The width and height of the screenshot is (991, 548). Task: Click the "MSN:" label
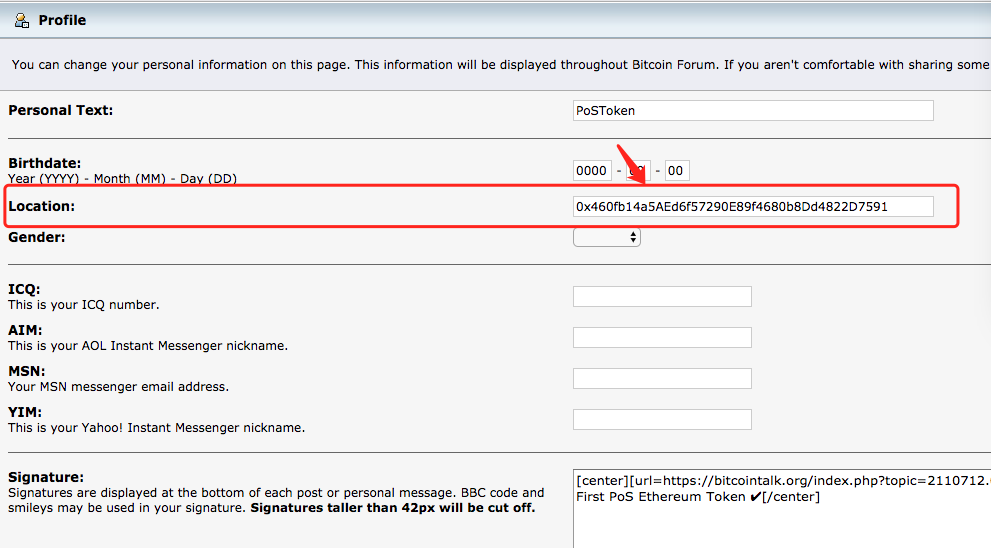pos(25,371)
